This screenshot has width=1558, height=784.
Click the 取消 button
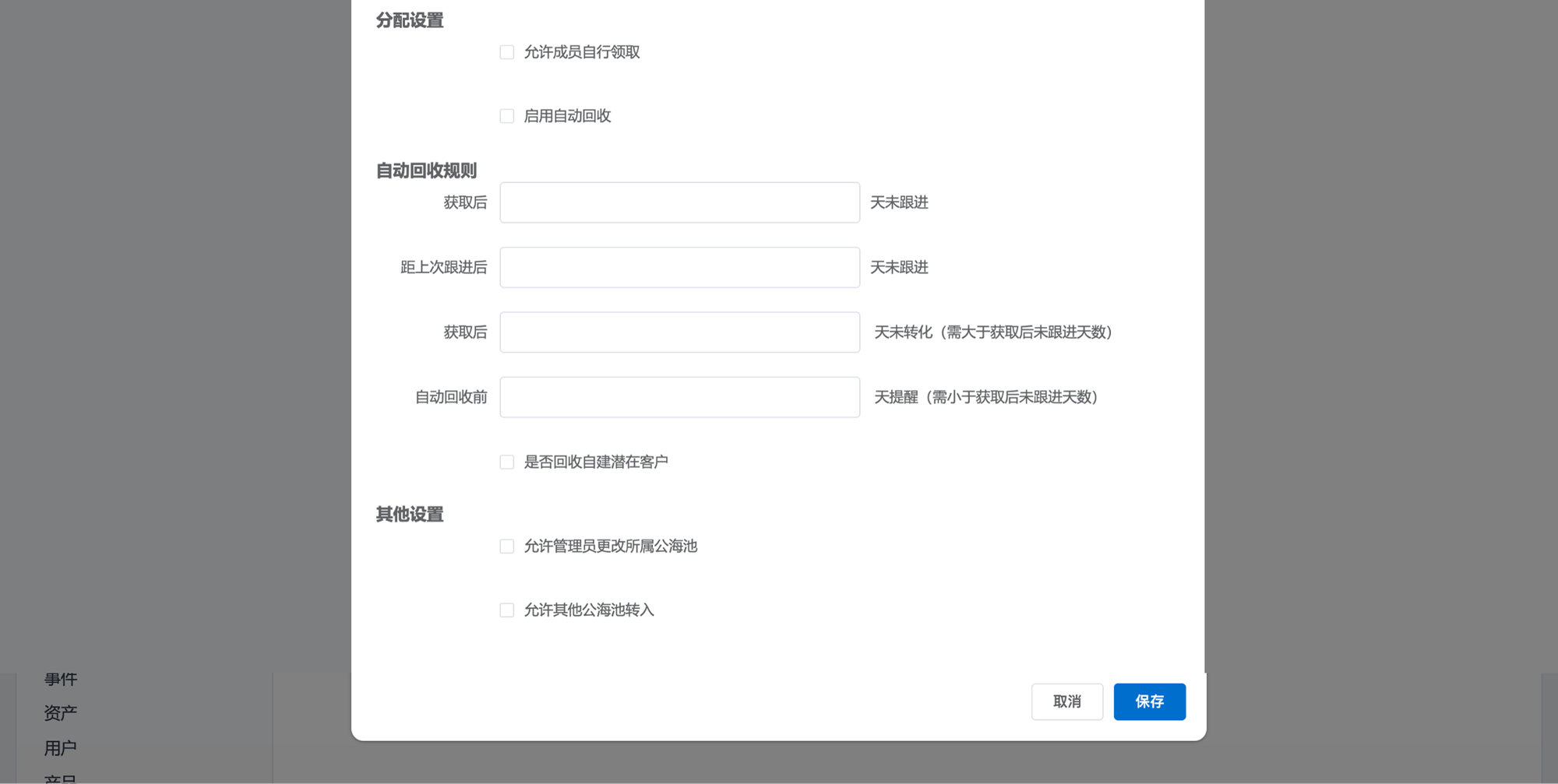(x=1066, y=701)
